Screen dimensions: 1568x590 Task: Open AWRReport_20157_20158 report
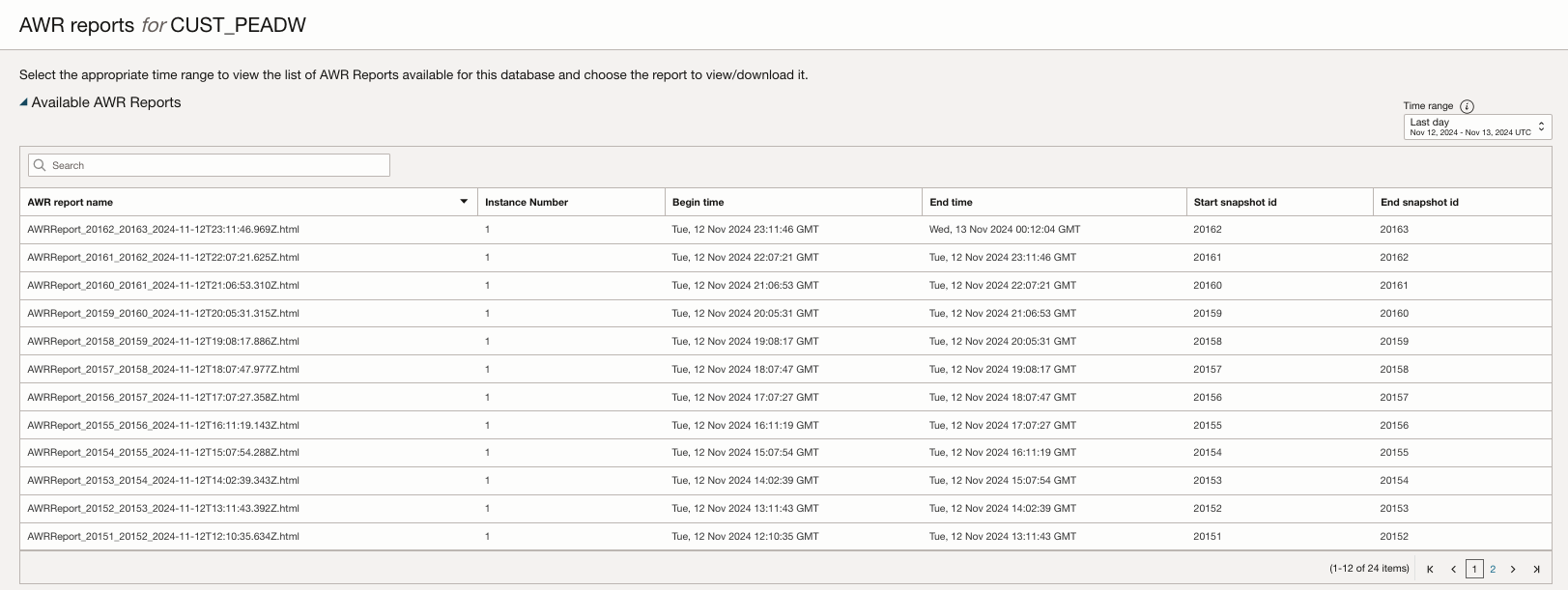tap(163, 369)
